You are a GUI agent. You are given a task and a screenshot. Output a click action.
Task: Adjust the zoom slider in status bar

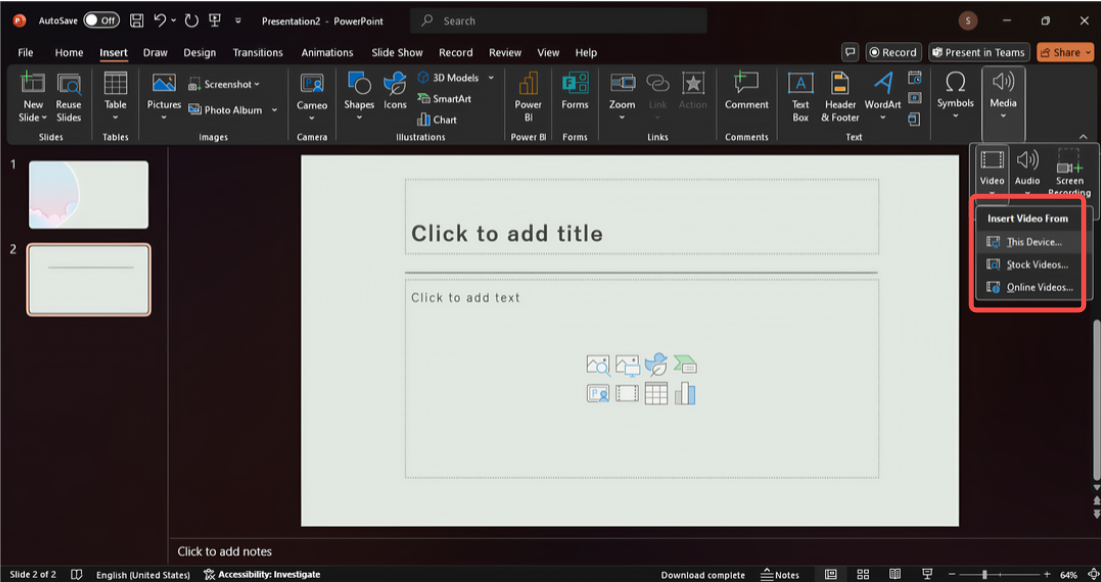pyautogui.click(x=985, y=575)
